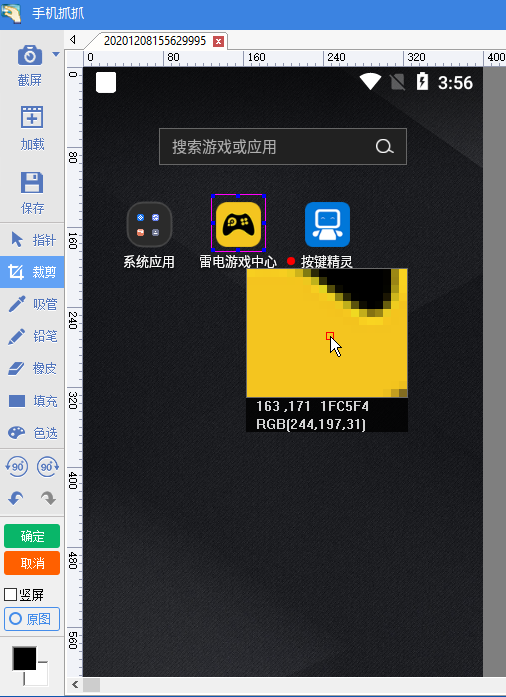Select the 铅笔 pencil tool

click(x=32, y=336)
